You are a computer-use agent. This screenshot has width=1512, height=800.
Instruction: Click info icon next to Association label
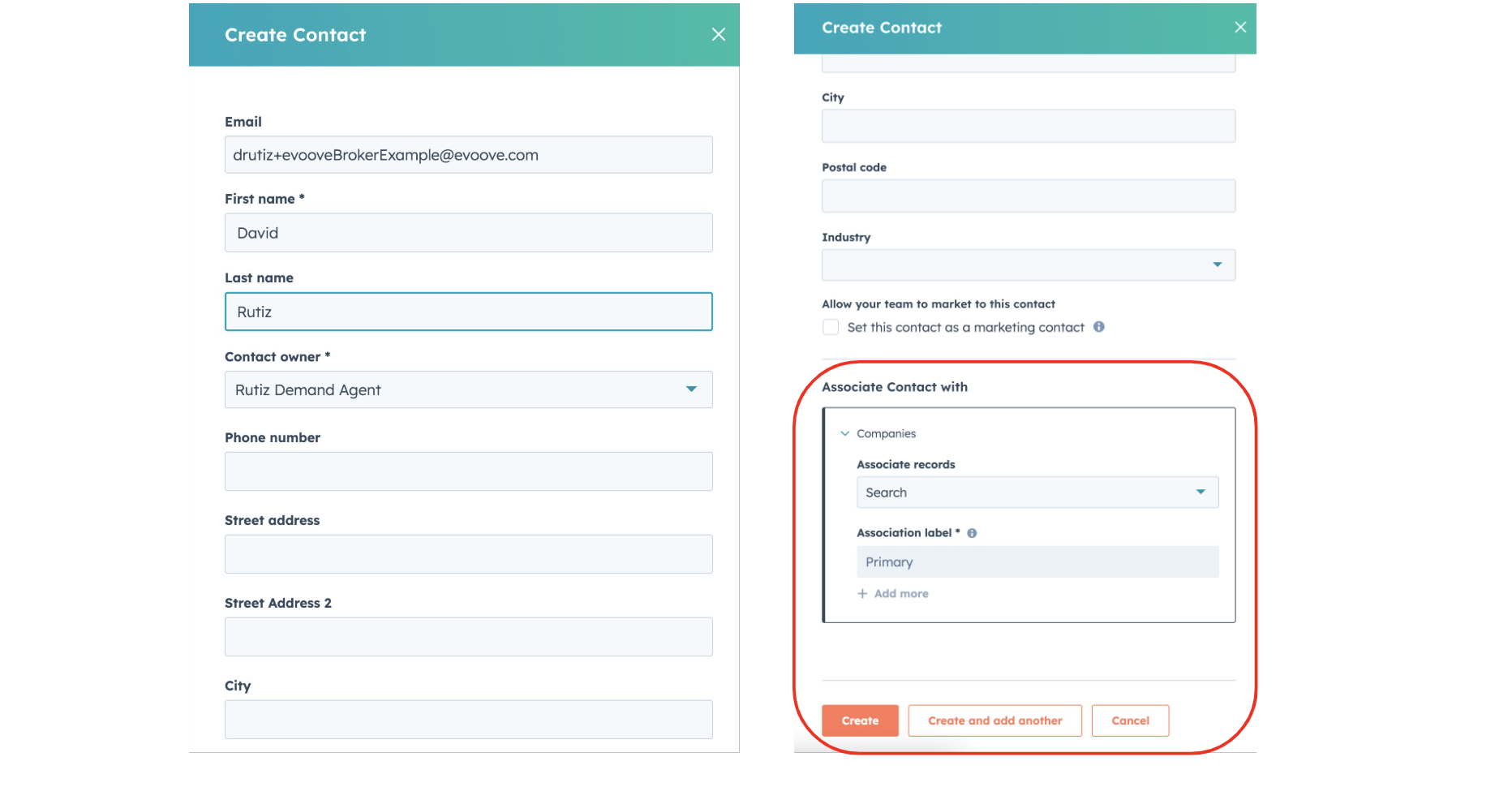tap(972, 533)
